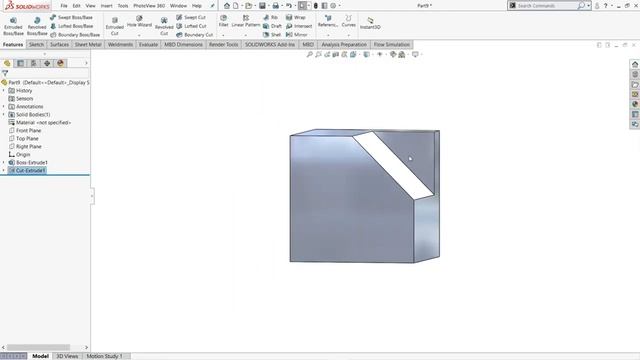Open the Curves tool
Image resolution: width=640 pixels, height=360 pixels.
point(349,22)
